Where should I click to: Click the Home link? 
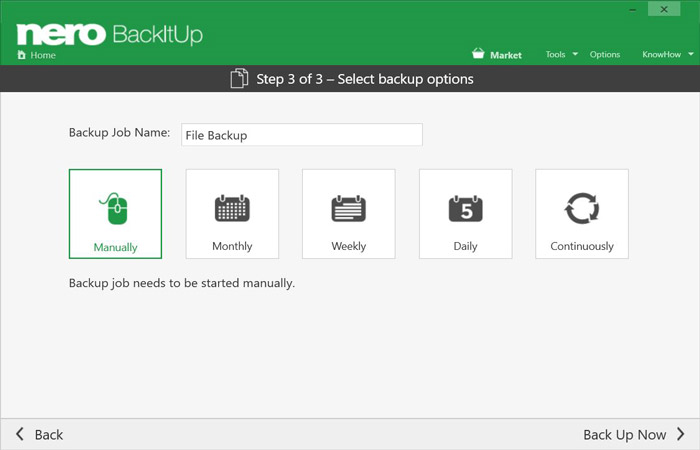click(x=43, y=55)
